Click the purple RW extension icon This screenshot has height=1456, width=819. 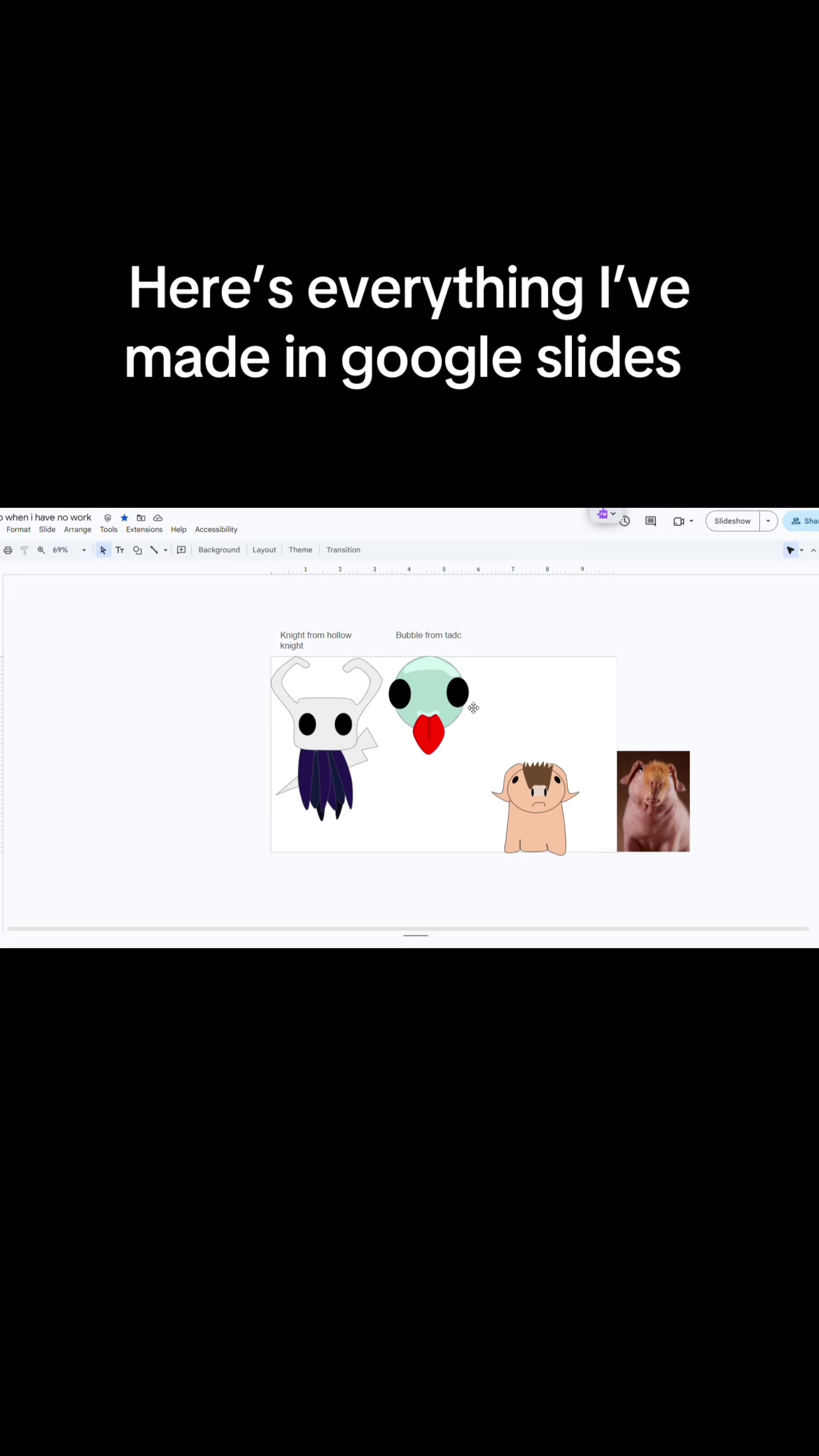tap(603, 514)
